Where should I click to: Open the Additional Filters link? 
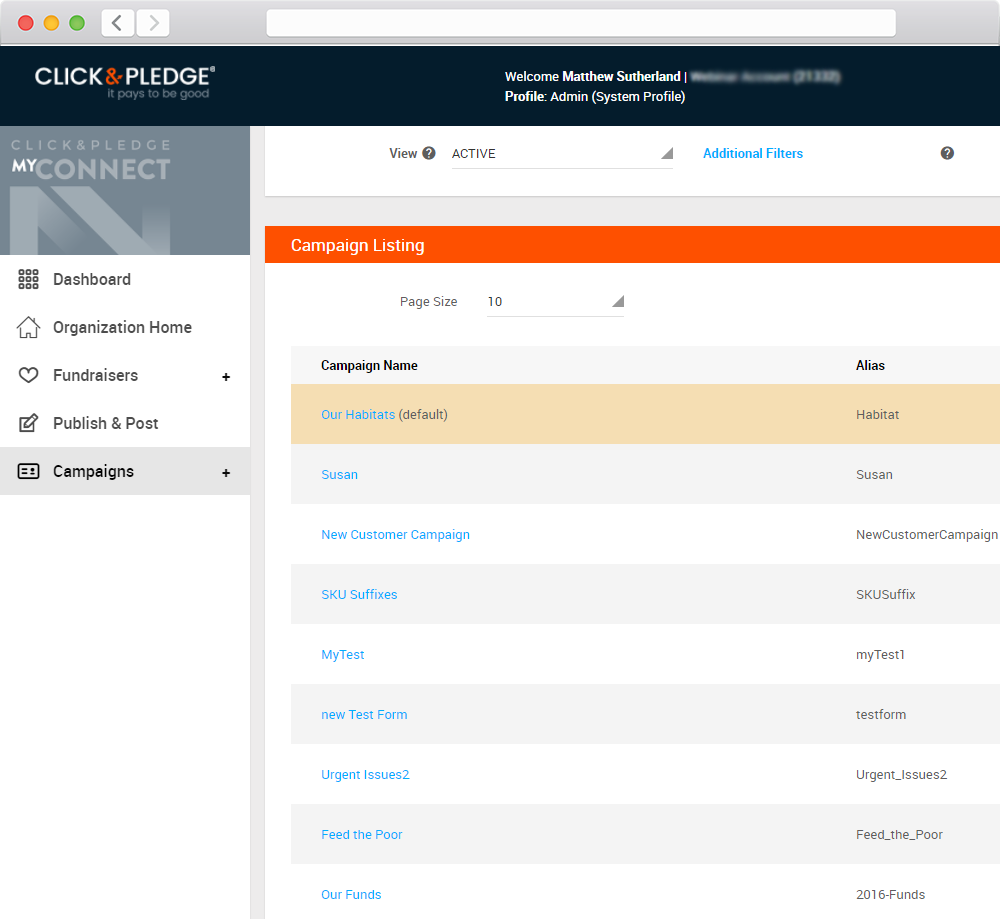pos(752,153)
